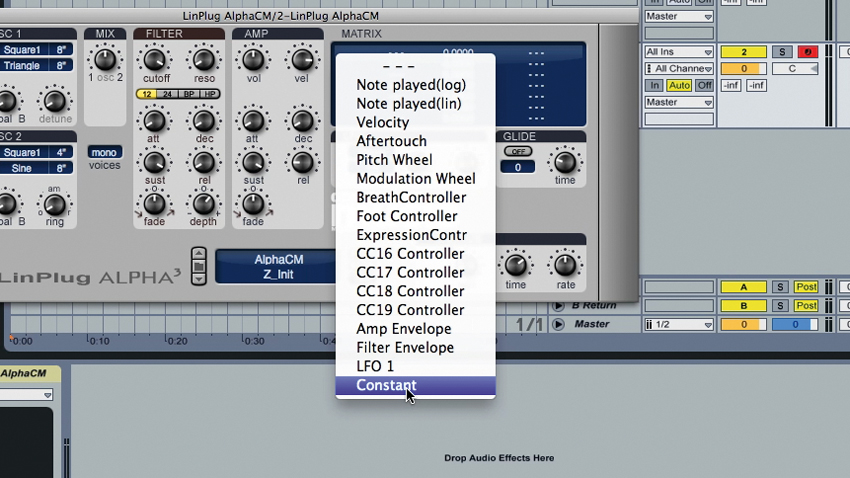Open the master 1/2 output dropdown
The image size is (850, 478).
679,325
